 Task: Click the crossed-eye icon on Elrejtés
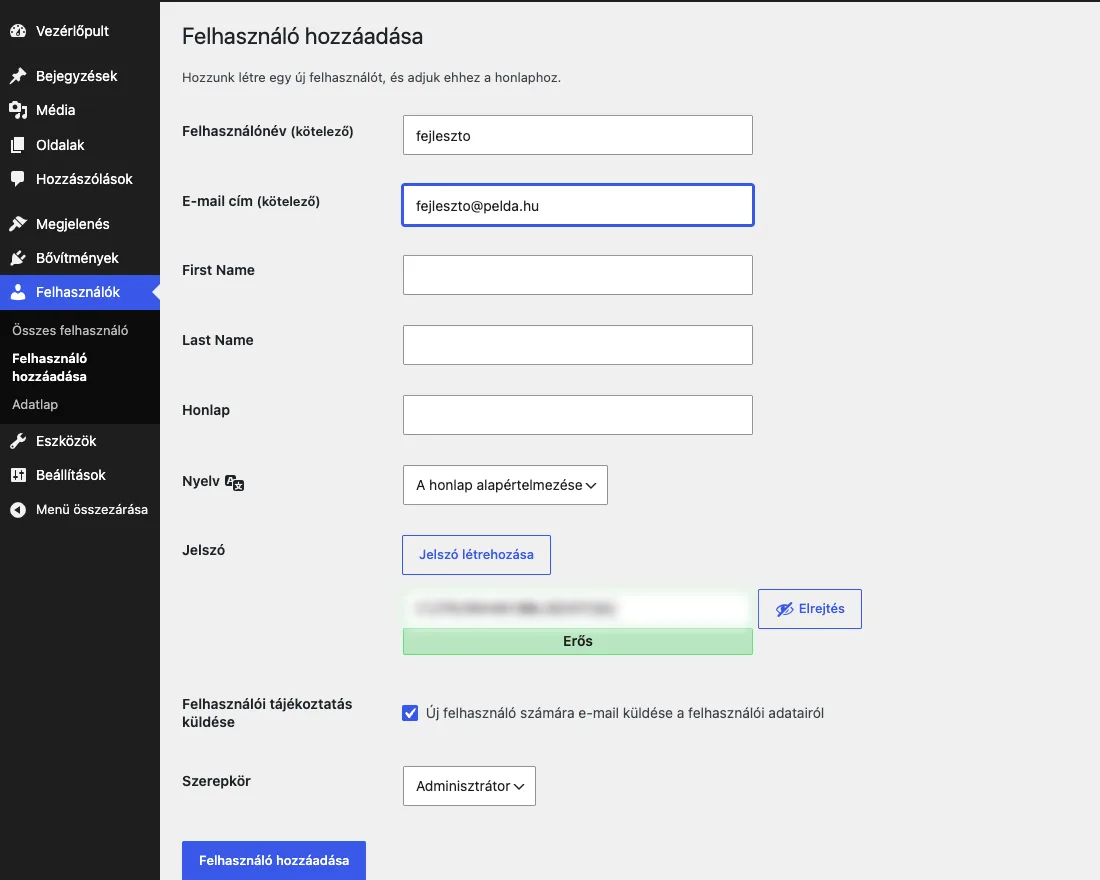(784, 609)
